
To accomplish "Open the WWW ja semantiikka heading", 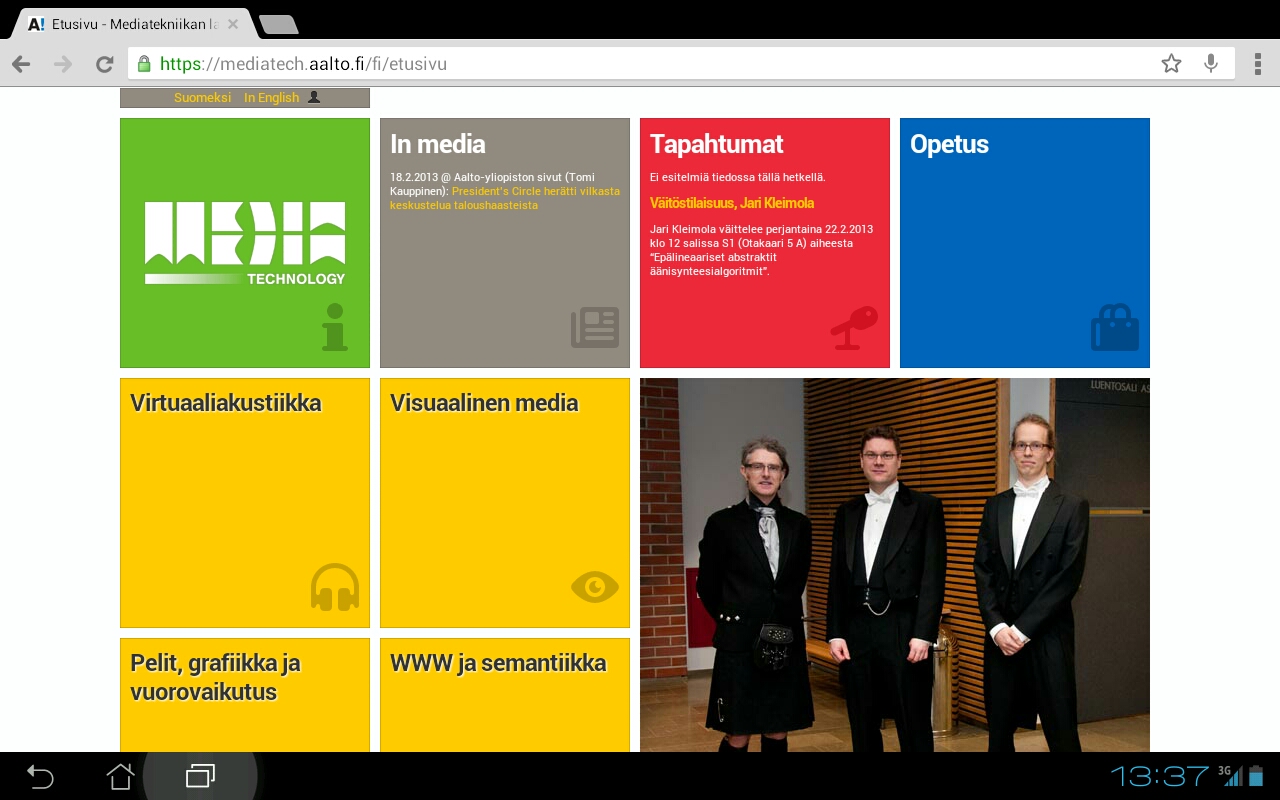I will [498, 663].
